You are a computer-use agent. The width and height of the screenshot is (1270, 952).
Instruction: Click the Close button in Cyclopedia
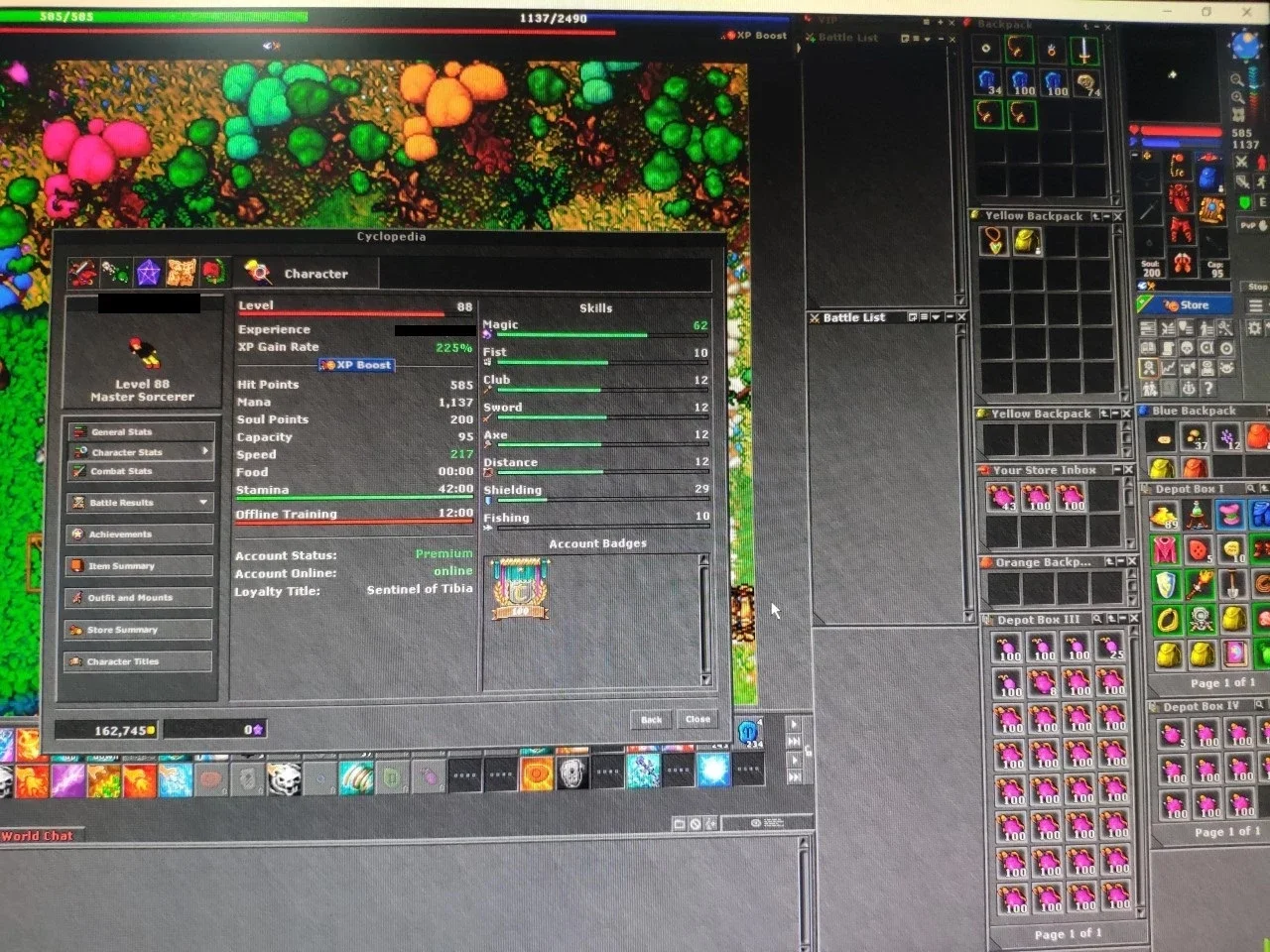point(698,719)
